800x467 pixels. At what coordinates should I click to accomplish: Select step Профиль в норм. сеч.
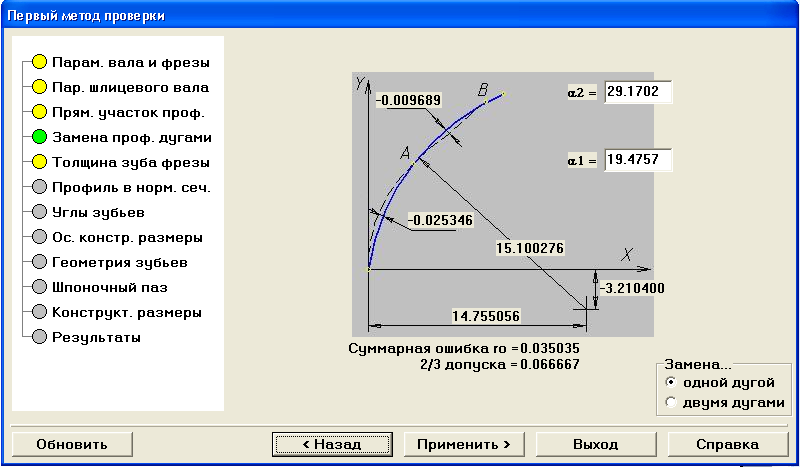[x=131, y=188]
